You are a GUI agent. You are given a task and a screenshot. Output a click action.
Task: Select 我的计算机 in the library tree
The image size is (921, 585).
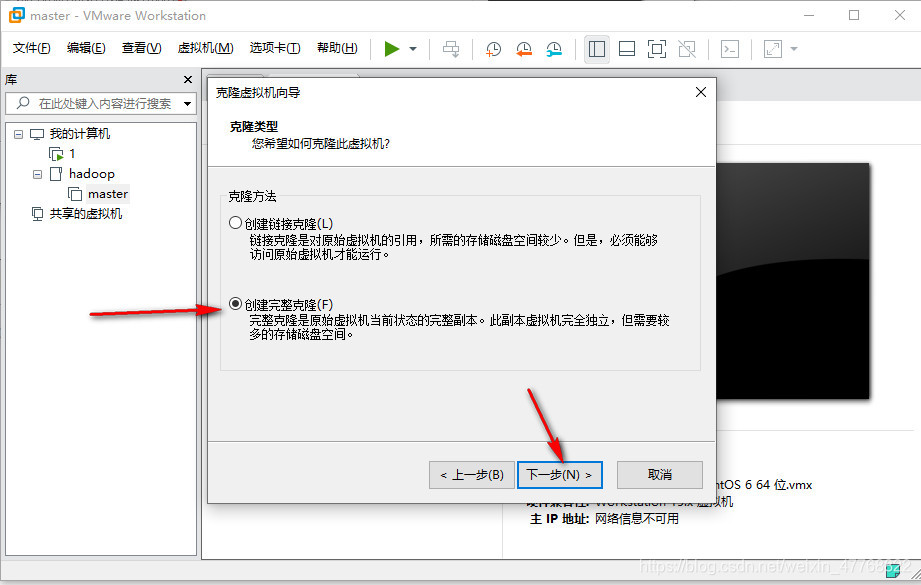click(79, 134)
